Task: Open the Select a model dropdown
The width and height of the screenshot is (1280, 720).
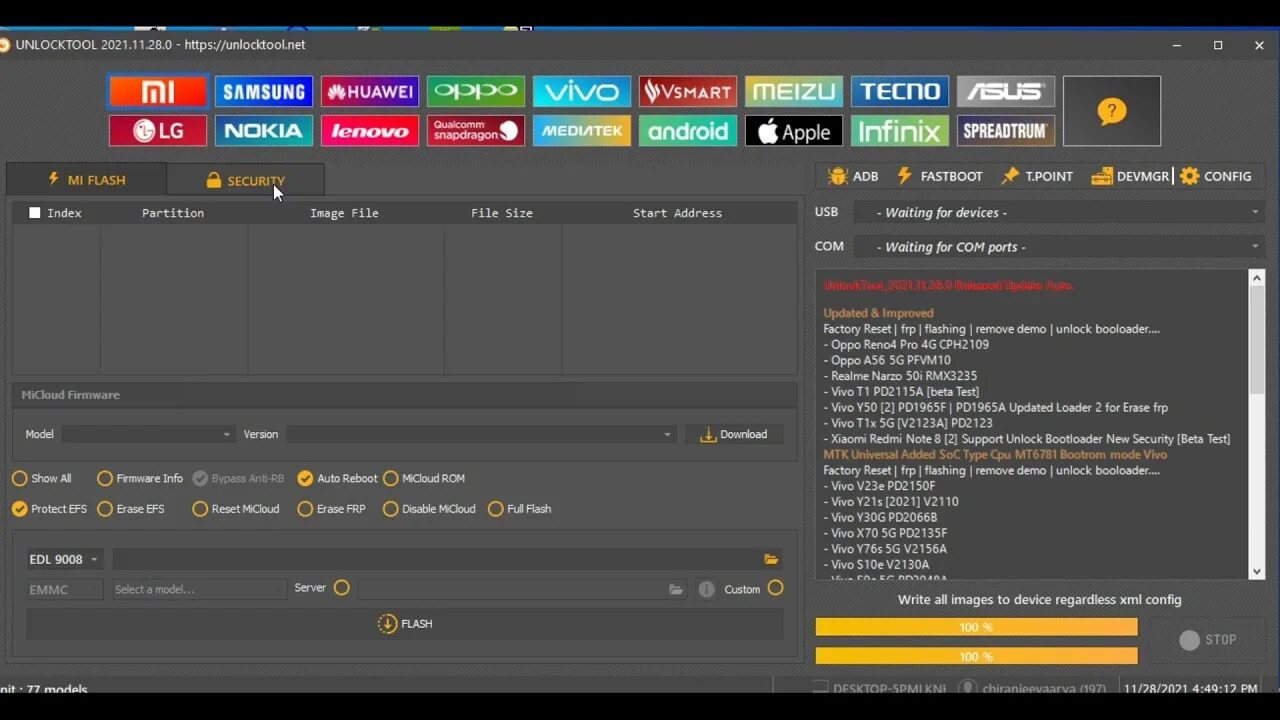Action: pos(198,590)
